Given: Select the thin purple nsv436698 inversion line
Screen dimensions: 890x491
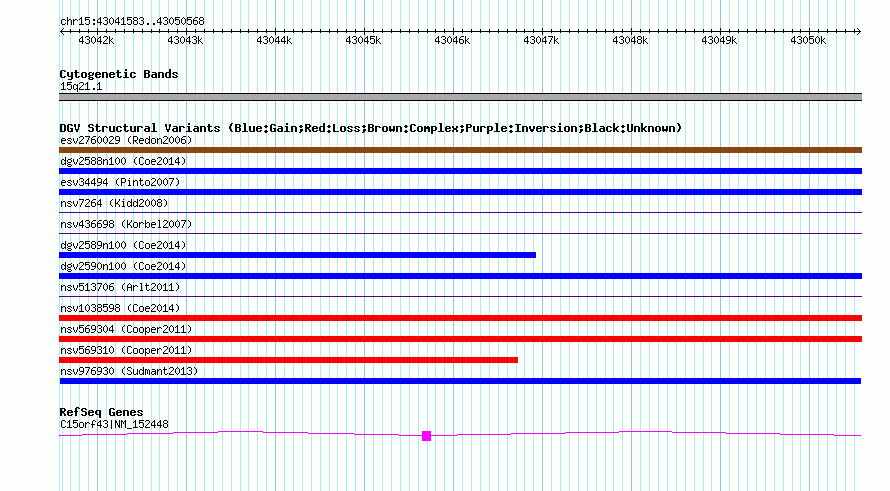Looking at the screenshot, I should [x=460, y=233].
